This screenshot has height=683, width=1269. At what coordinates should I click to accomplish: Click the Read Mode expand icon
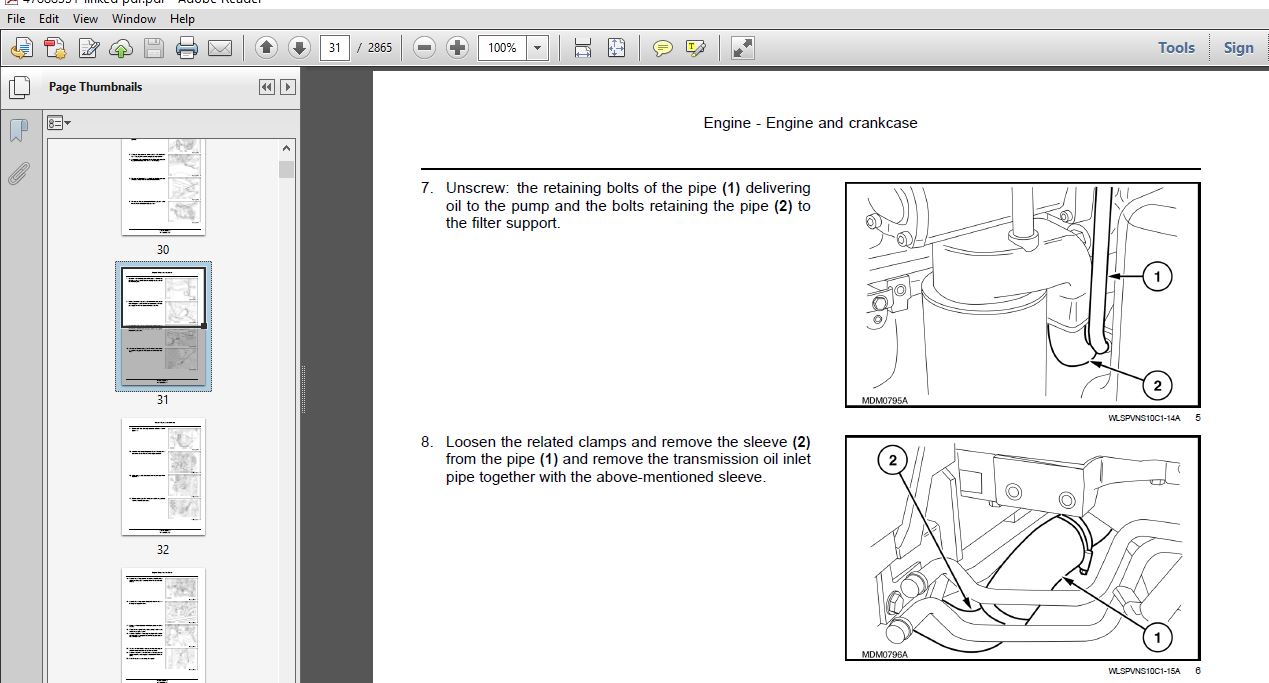click(x=742, y=47)
